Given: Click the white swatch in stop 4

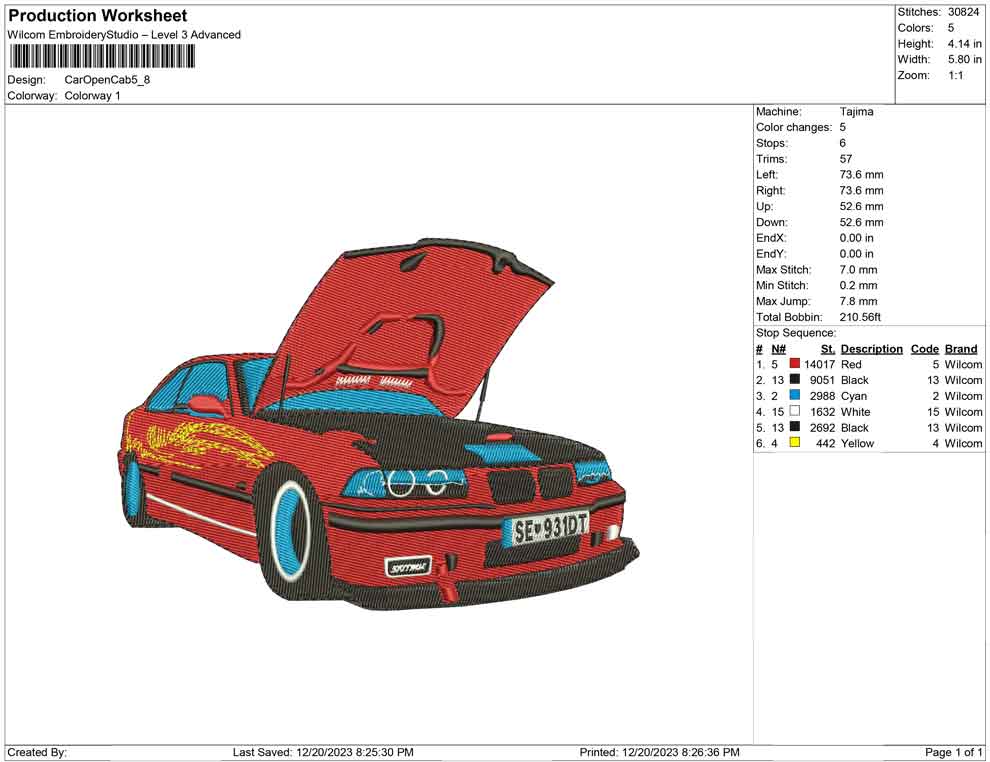Looking at the screenshot, I should (x=795, y=412).
